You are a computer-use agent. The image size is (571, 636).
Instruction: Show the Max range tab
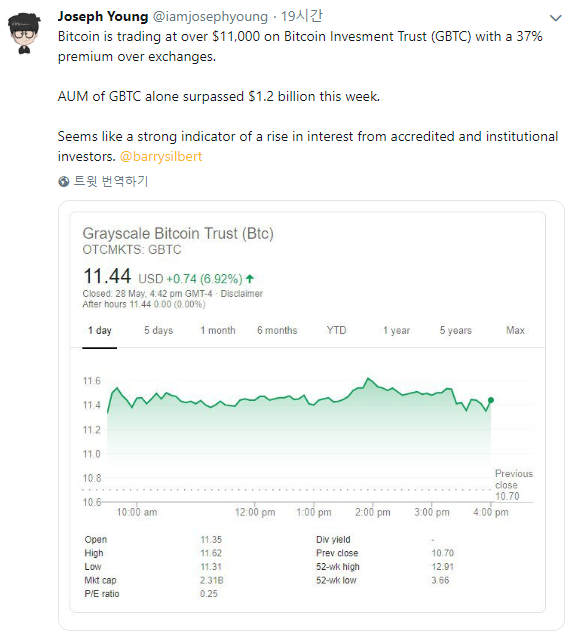[x=515, y=330]
